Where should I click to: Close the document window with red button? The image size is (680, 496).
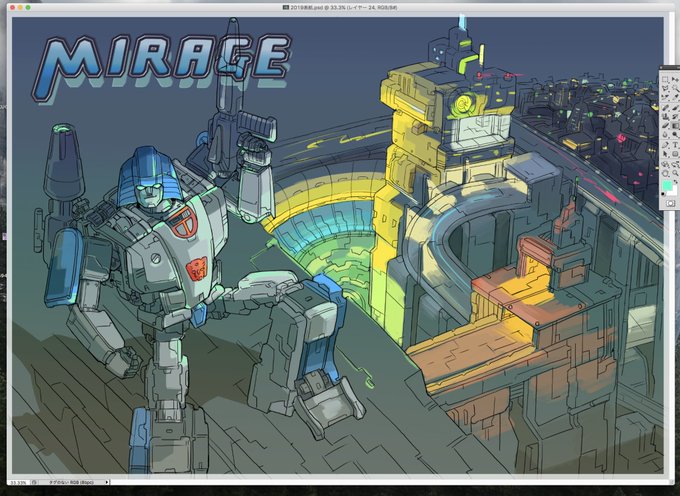pyautogui.click(x=12, y=7)
